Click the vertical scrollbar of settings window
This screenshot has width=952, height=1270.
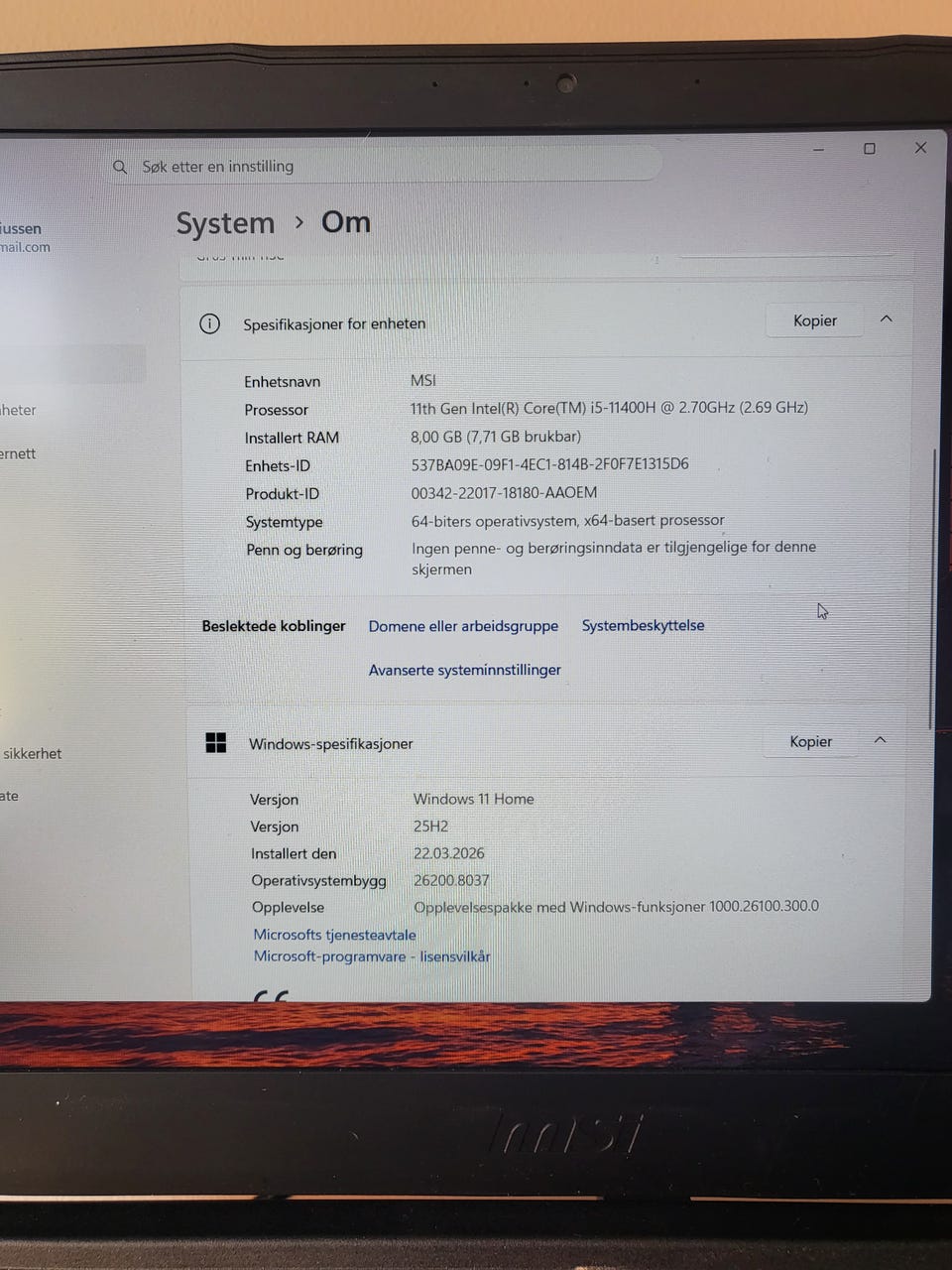point(931,590)
